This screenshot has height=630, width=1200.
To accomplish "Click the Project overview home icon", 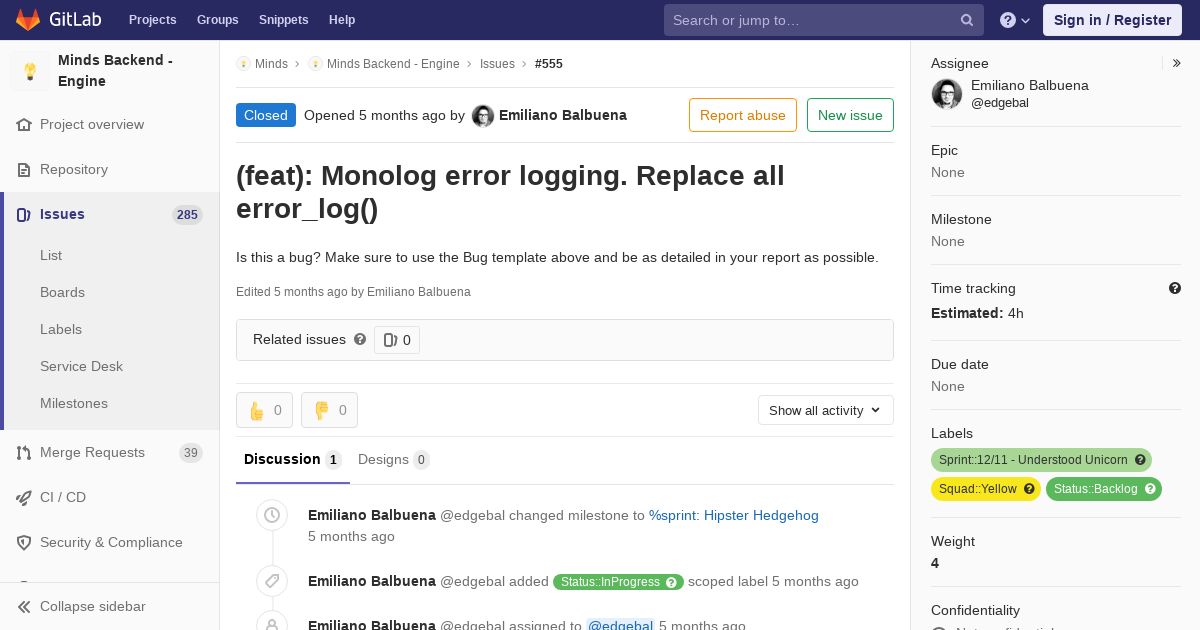I will pos(24,125).
